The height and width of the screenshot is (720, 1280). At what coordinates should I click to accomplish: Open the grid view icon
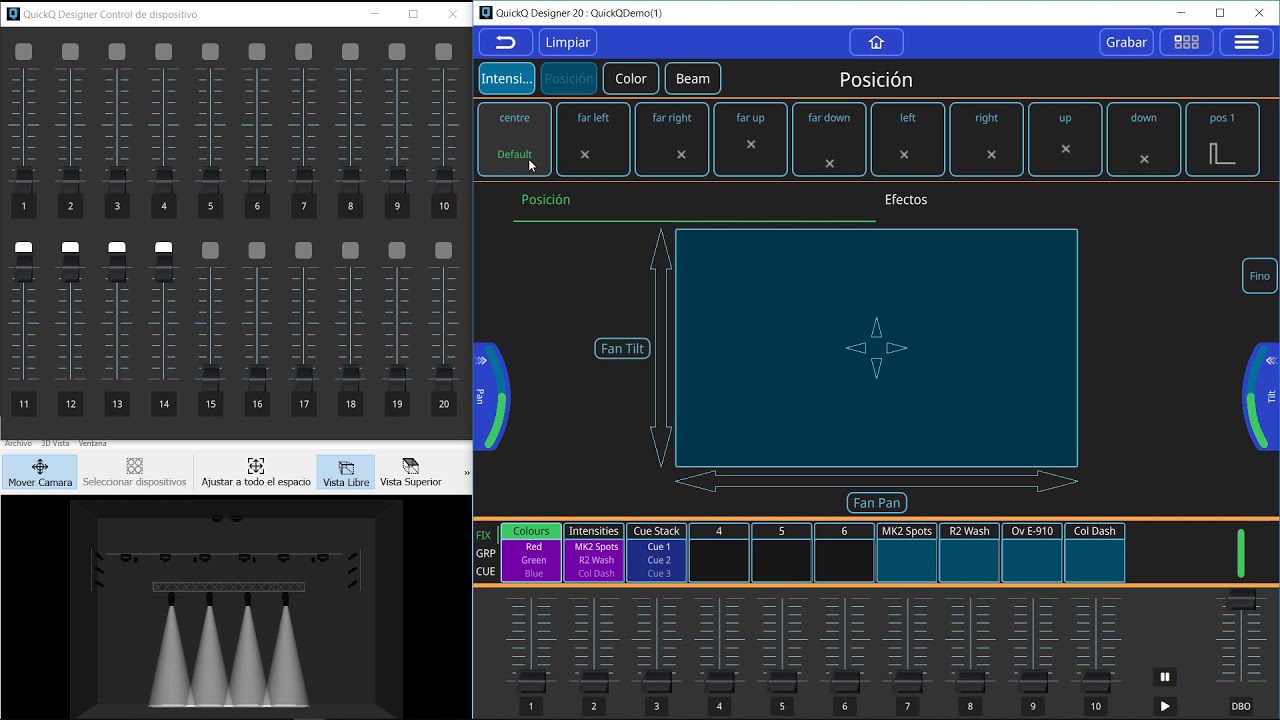pyautogui.click(x=1186, y=42)
